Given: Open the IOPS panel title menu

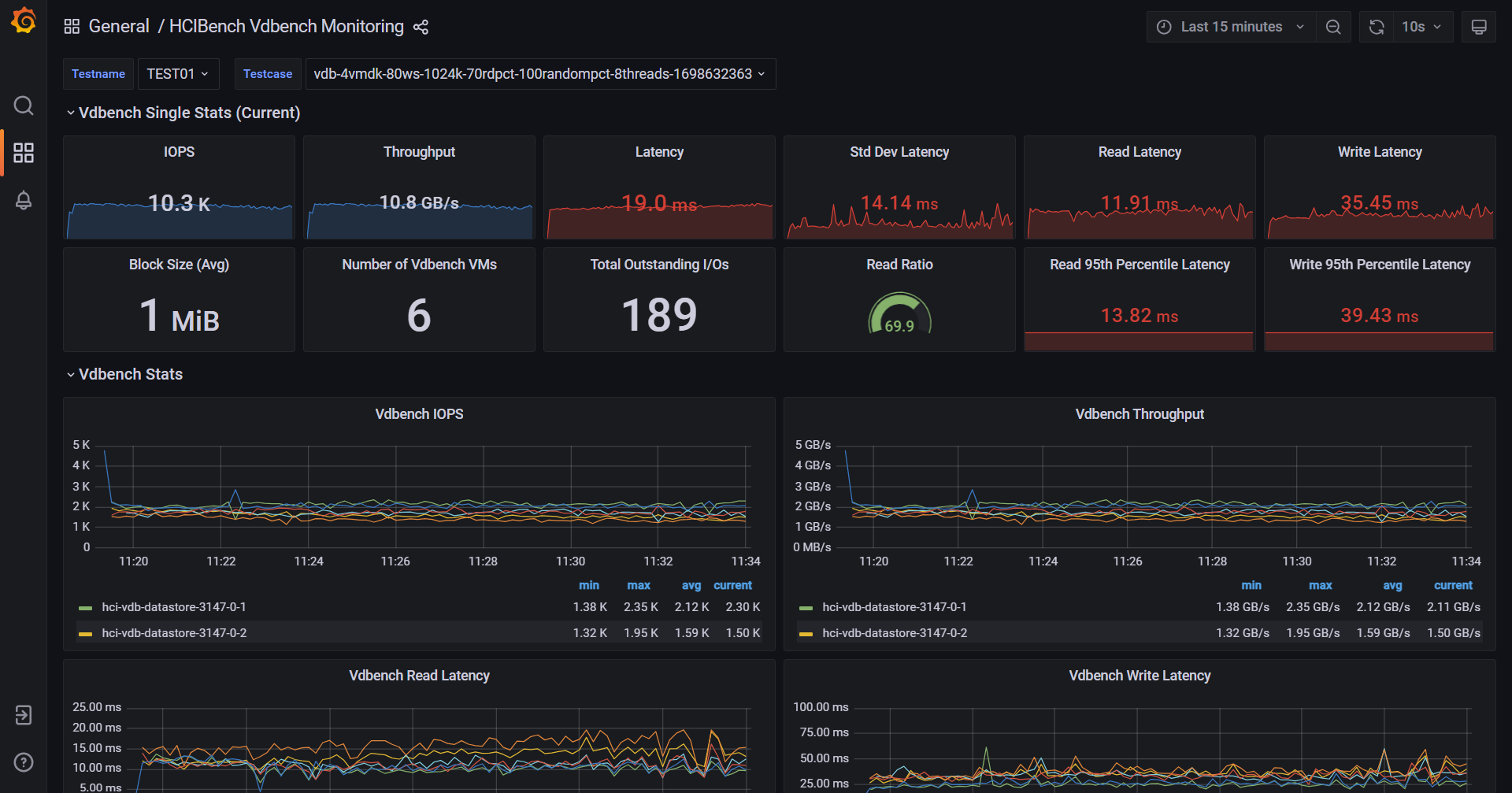Looking at the screenshot, I should (179, 152).
